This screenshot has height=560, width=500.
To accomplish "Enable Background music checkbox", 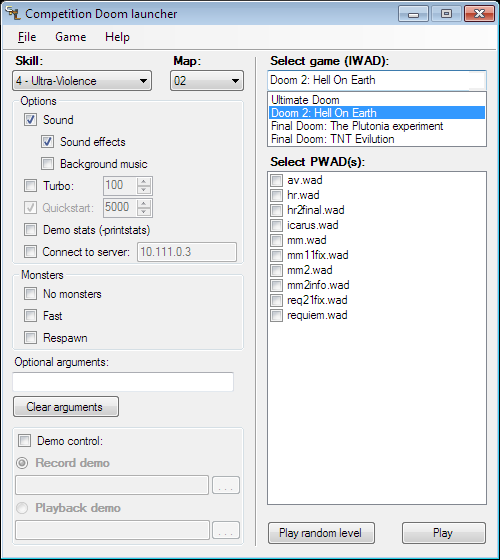I will coord(48,164).
